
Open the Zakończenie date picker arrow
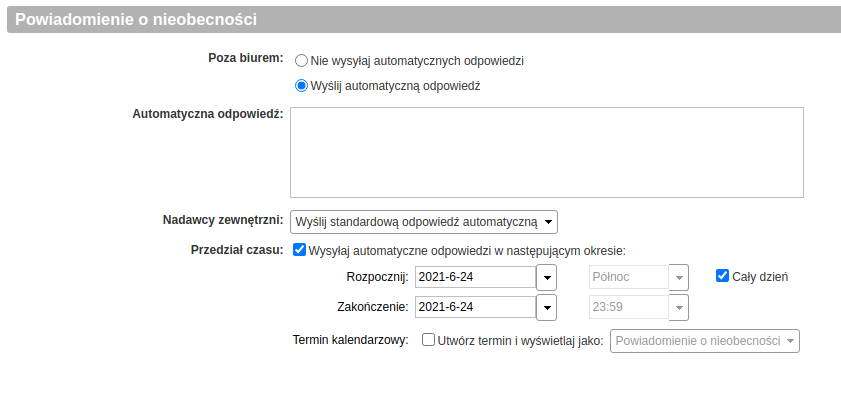[x=547, y=307]
